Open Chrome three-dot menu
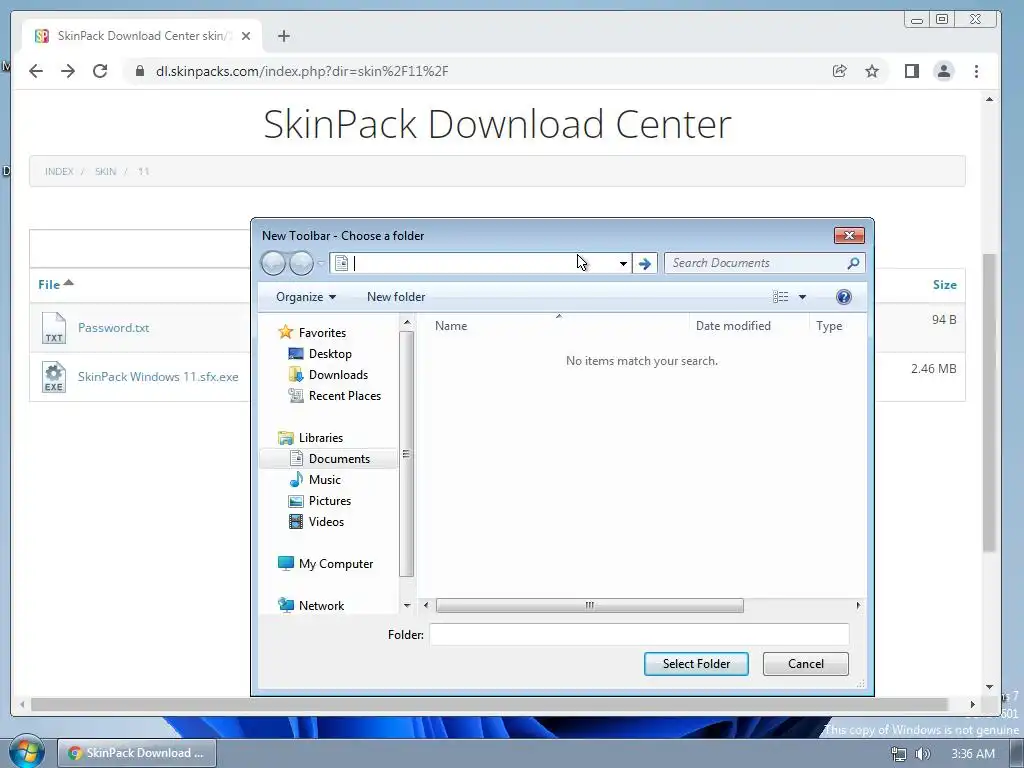 [x=976, y=71]
